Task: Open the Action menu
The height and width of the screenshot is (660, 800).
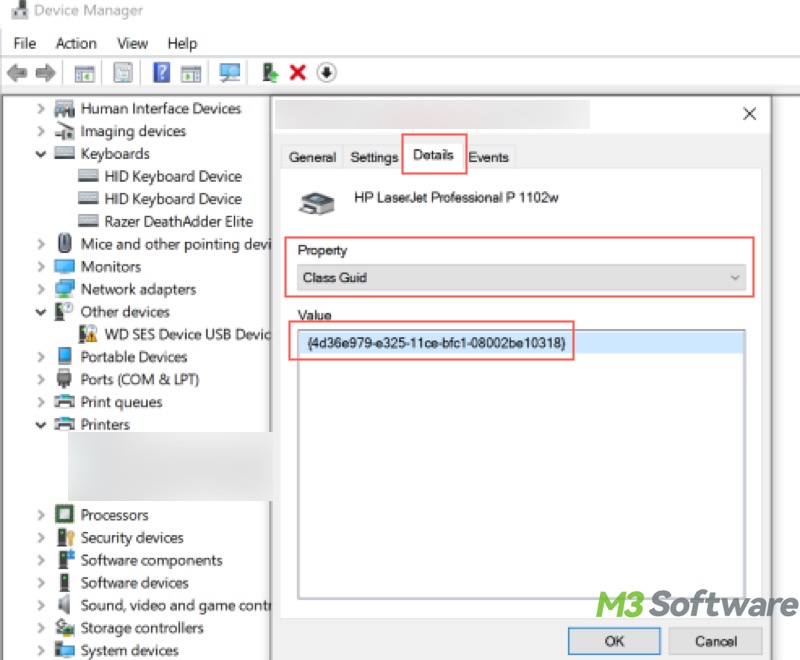Action: click(76, 43)
